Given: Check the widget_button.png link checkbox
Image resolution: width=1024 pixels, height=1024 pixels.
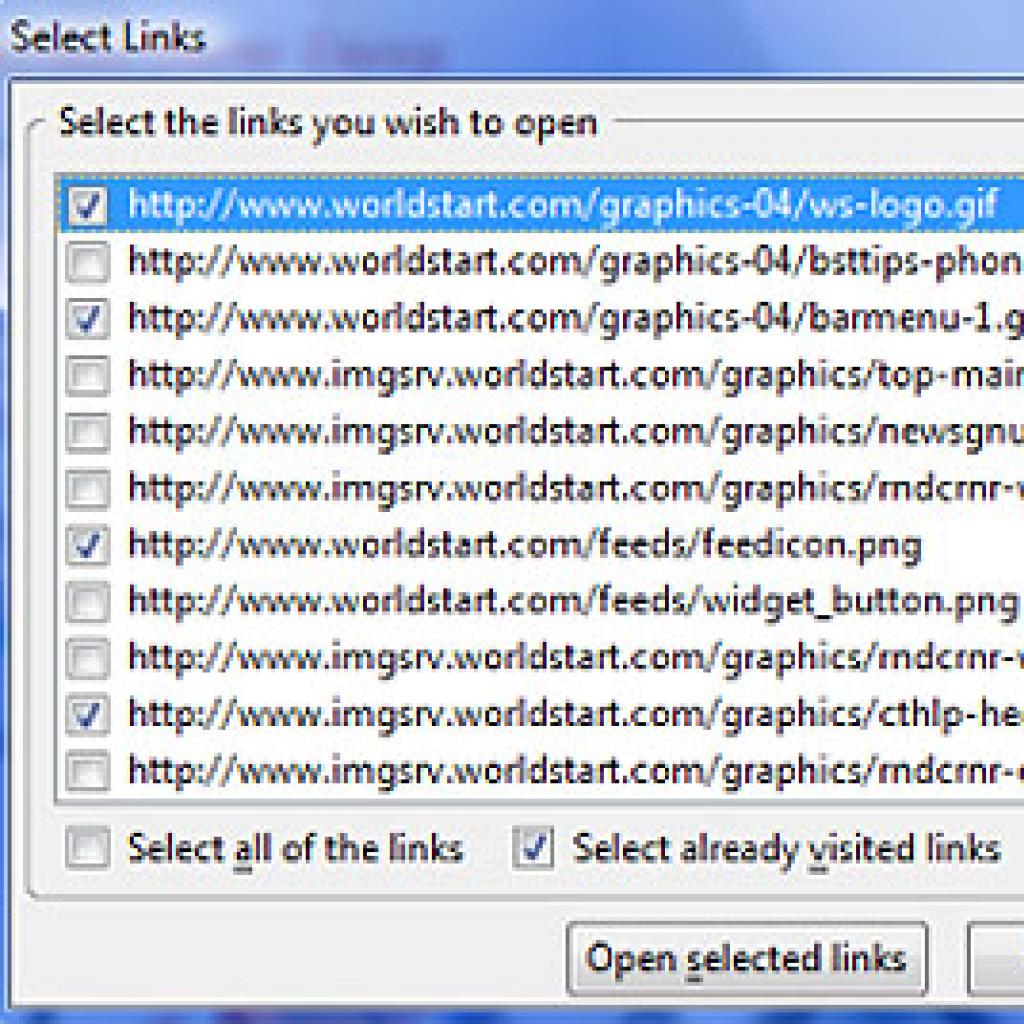Looking at the screenshot, I should point(88,602).
